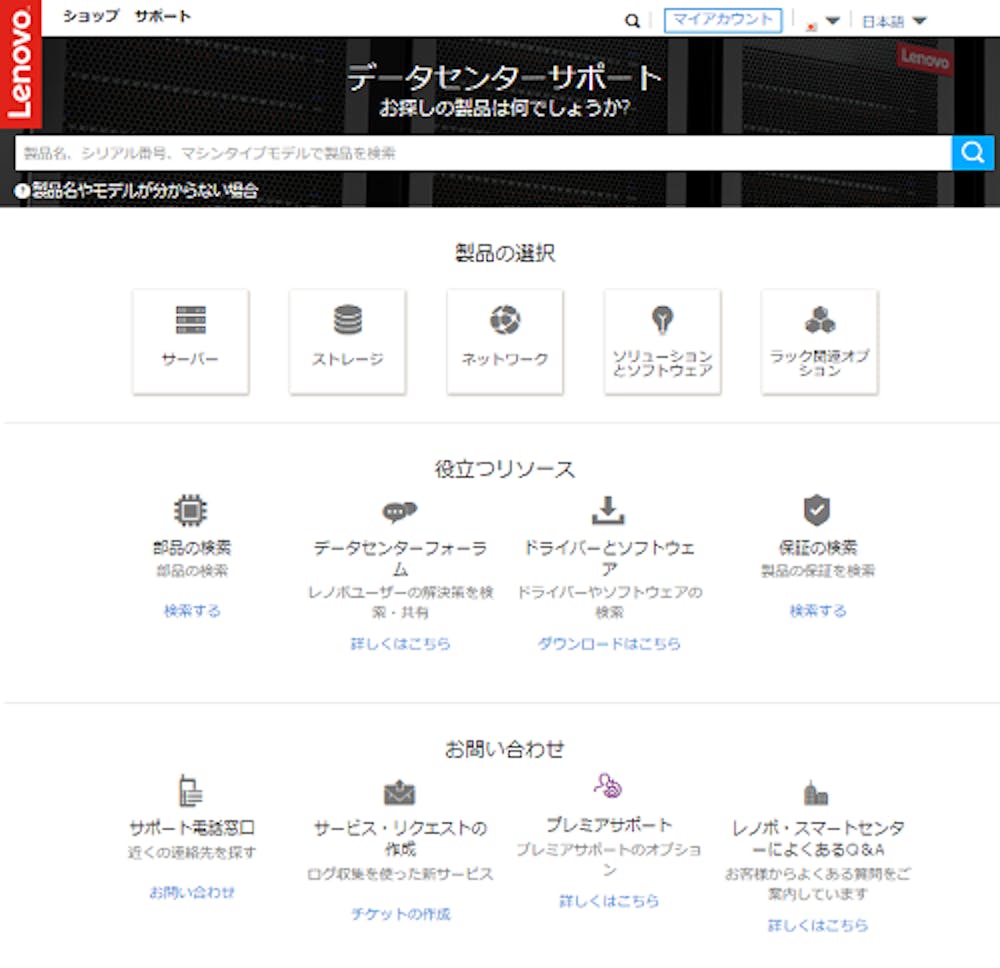The image size is (1000, 968).
Task: Click the サポート電話窓口 heading
Action: [x=192, y=828]
